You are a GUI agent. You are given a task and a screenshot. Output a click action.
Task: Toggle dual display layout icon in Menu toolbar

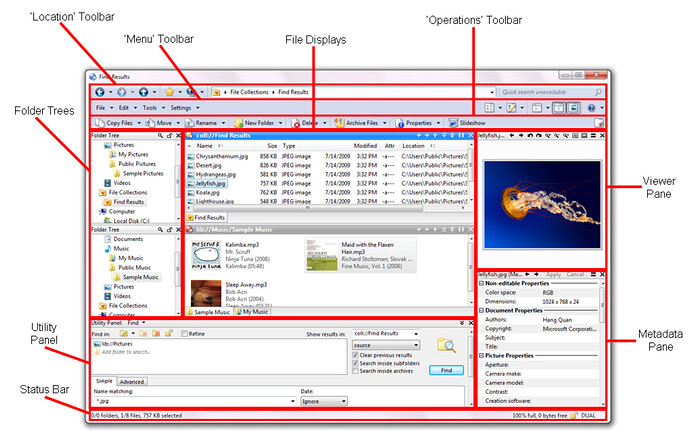558,107
